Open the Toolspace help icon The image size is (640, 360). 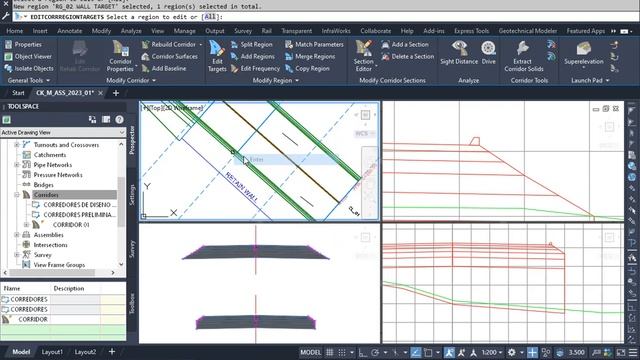[x=119, y=120]
